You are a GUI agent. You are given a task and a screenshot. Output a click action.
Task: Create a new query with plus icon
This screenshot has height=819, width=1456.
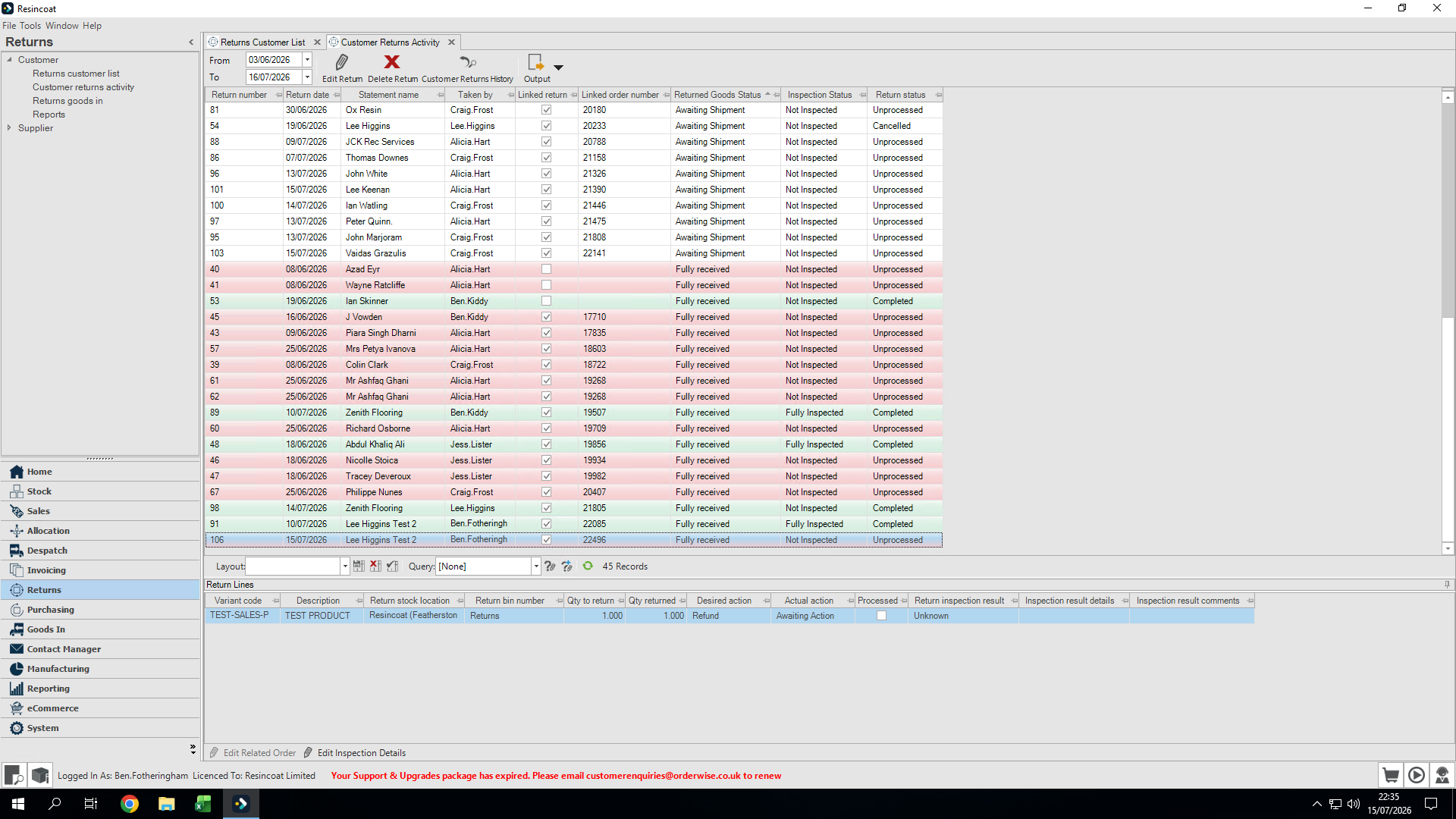(567, 566)
